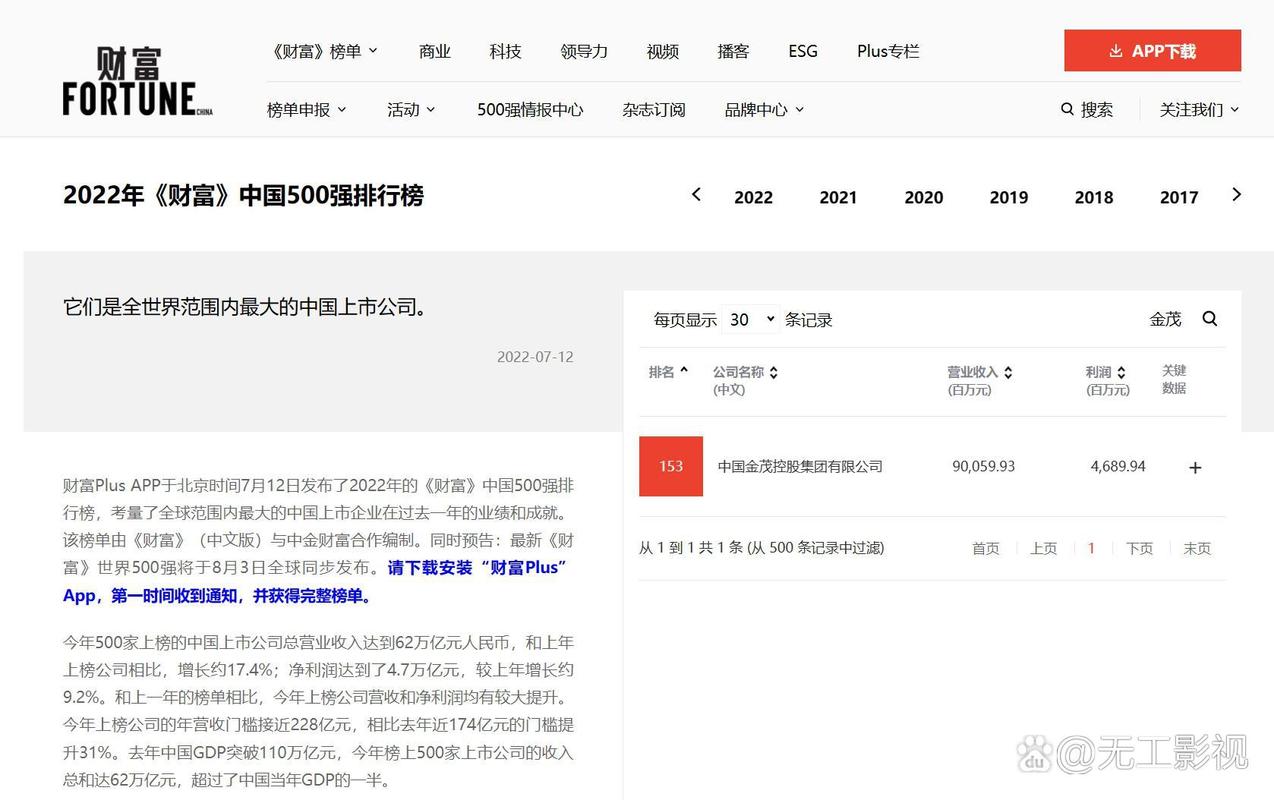This screenshot has height=800, width=1274.
Task: Expand the 《财富》榜单 menu
Action: (324, 51)
